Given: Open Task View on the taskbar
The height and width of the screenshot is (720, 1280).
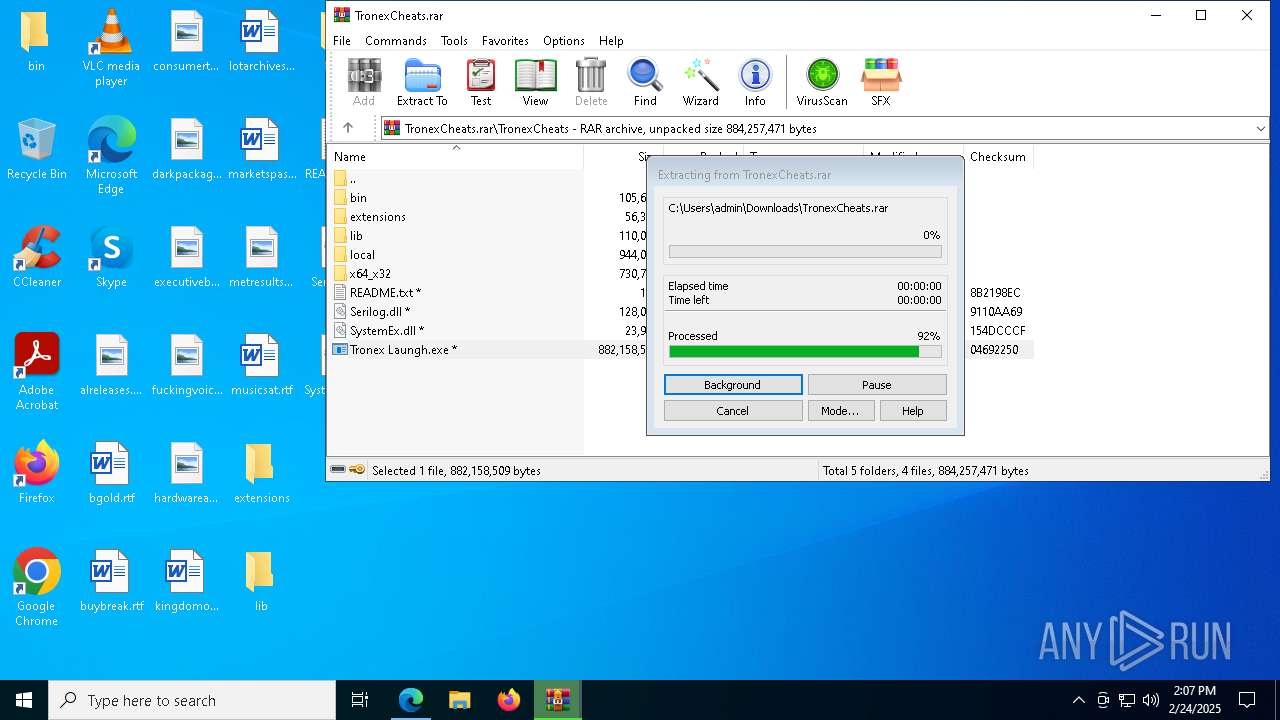Looking at the screenshot, I should [360, 700].
